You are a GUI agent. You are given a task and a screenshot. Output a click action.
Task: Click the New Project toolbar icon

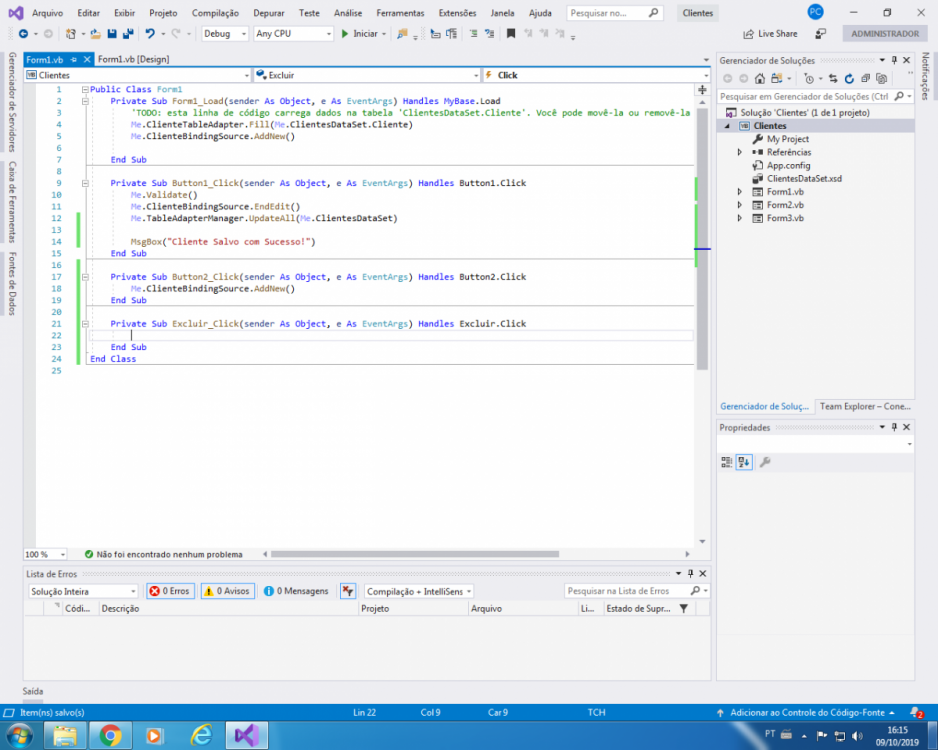pos(71,34)
